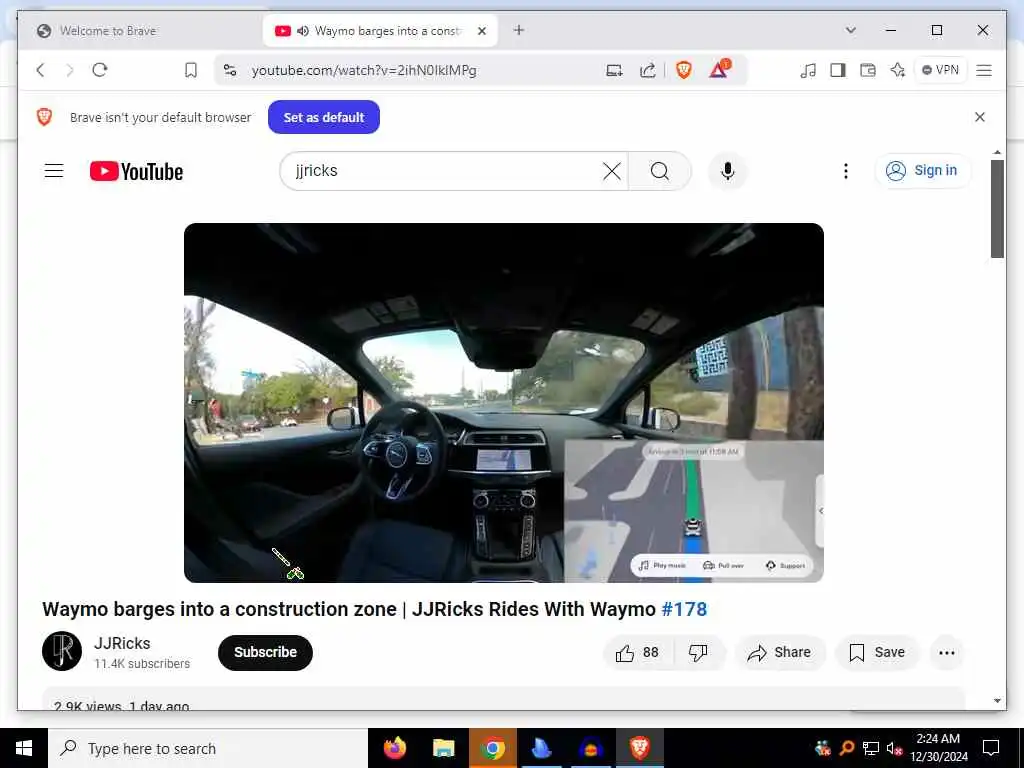
Task: Open the muted volume tray icon
Action: (894, 748)
